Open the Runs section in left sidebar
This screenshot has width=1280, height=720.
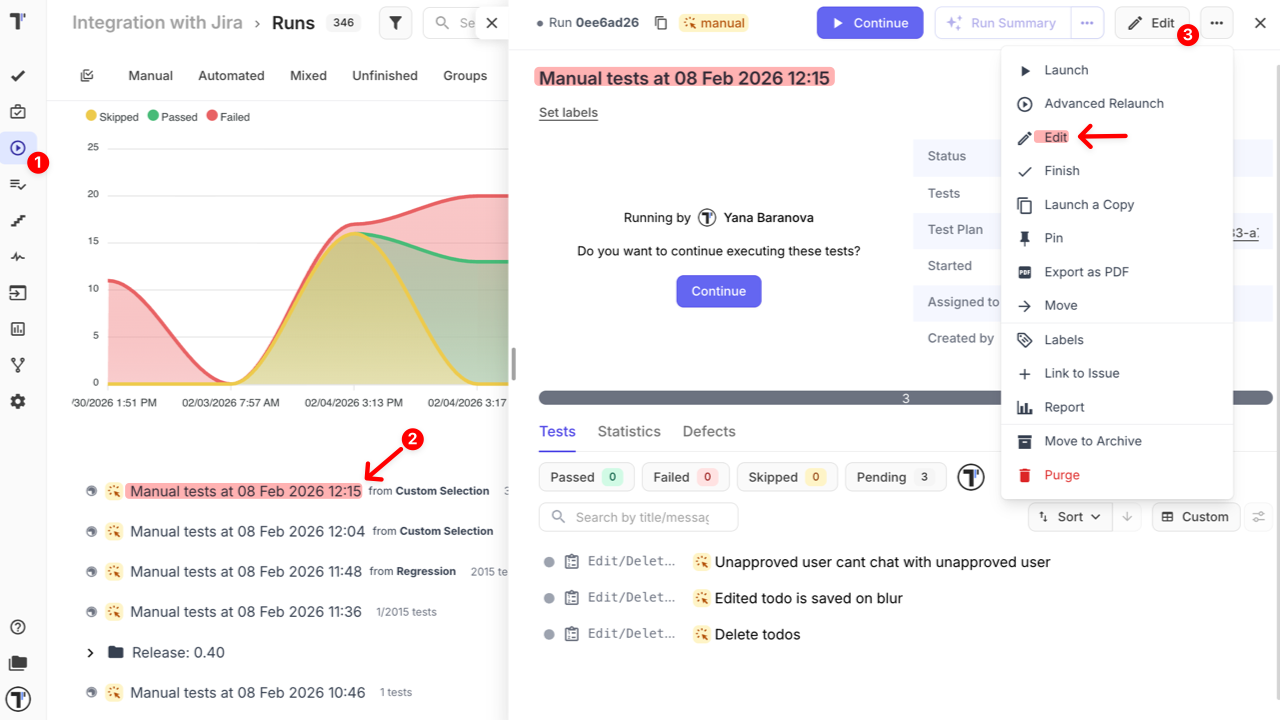point(18,148)
